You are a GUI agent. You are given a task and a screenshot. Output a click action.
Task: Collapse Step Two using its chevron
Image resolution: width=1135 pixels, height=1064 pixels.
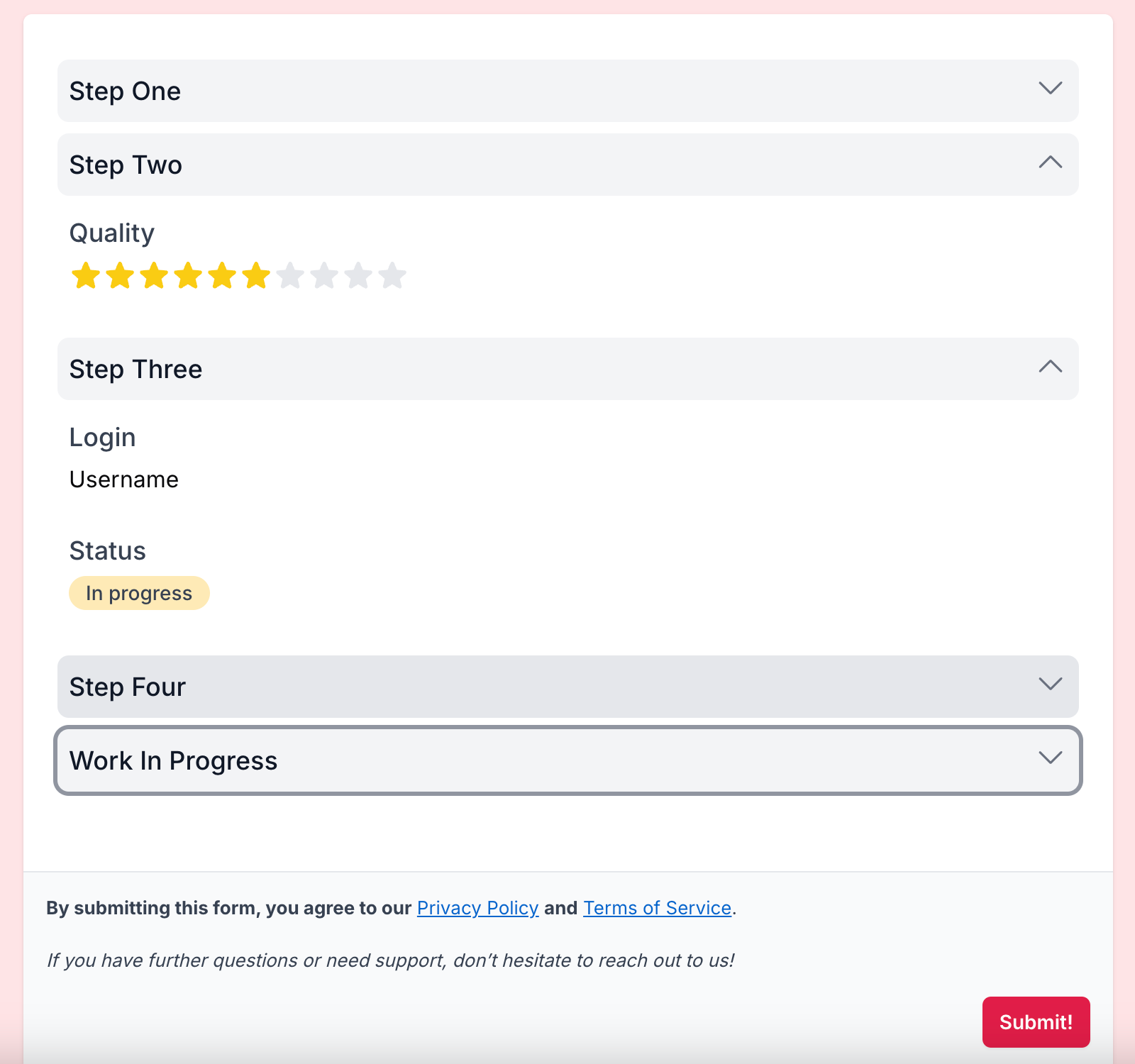point(1051,162)
